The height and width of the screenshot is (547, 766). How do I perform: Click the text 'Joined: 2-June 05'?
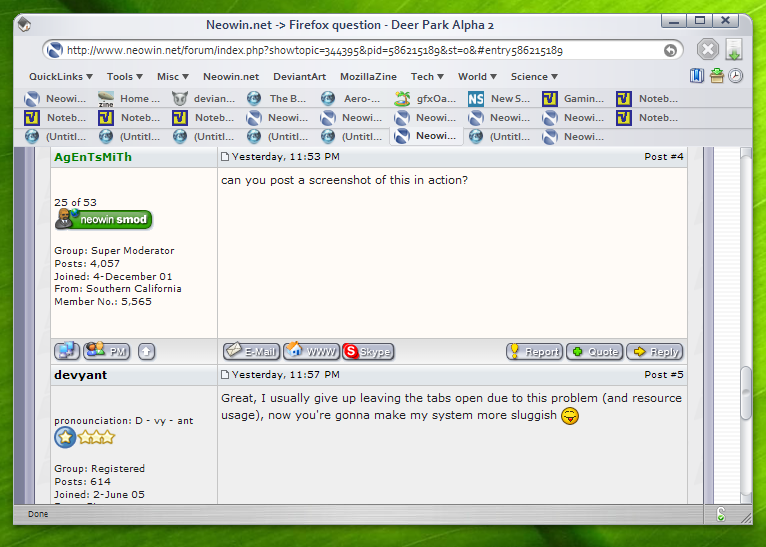99,494
